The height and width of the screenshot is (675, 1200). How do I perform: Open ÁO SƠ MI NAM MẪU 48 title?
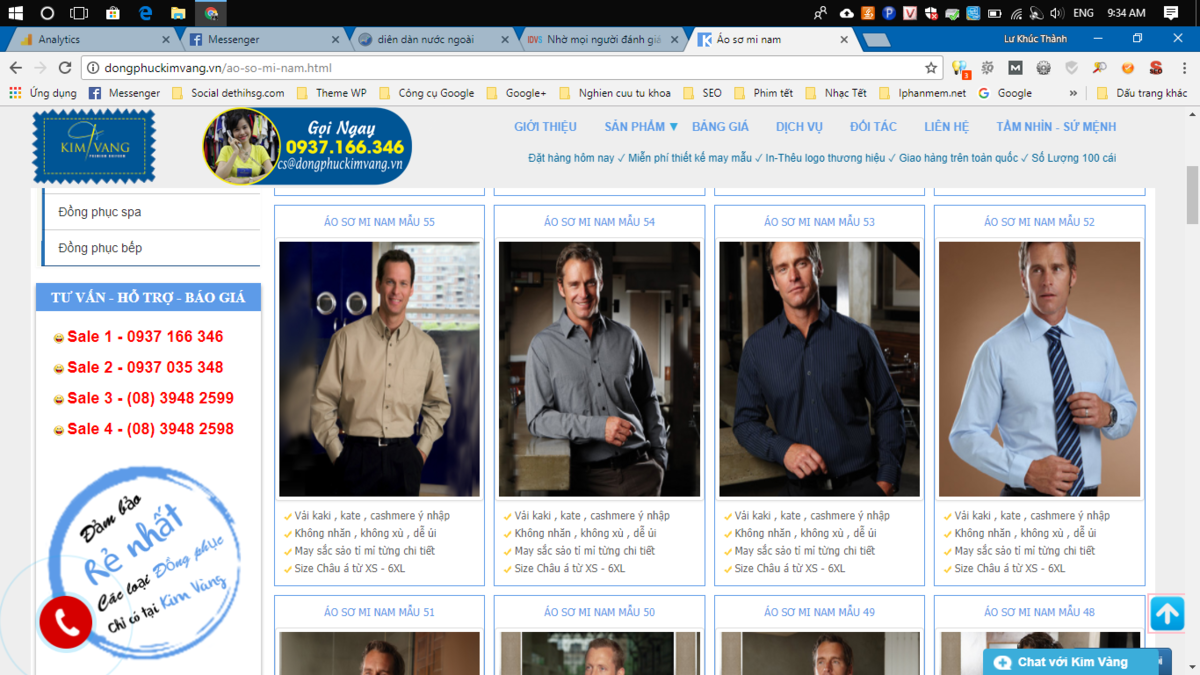(1039, 612)
